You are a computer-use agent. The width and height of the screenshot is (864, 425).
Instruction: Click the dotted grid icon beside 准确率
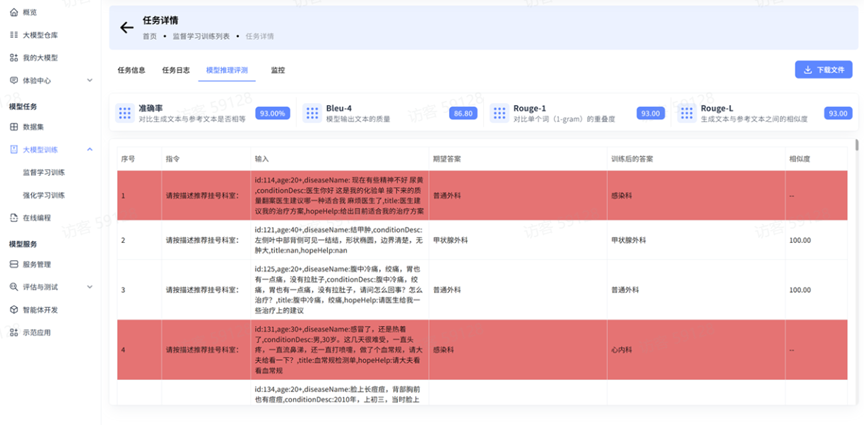click(x=125, y=113)
